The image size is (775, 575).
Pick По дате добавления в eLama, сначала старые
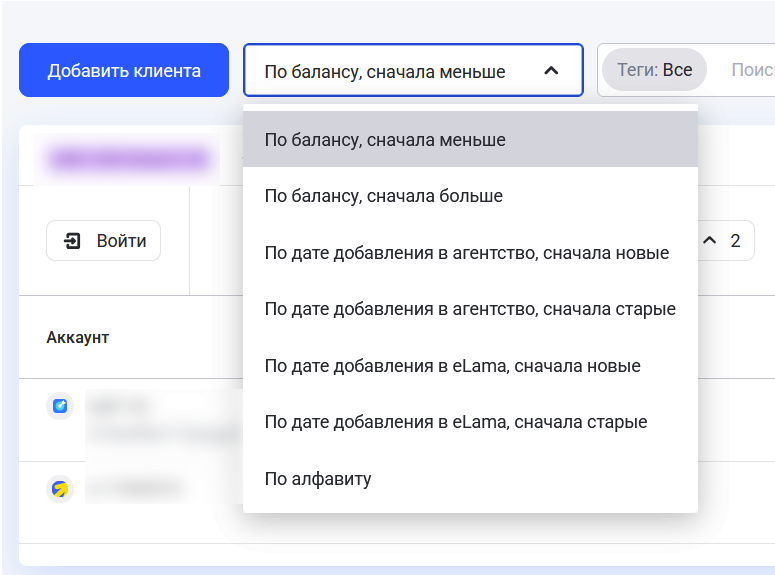(x=470, y=422)
